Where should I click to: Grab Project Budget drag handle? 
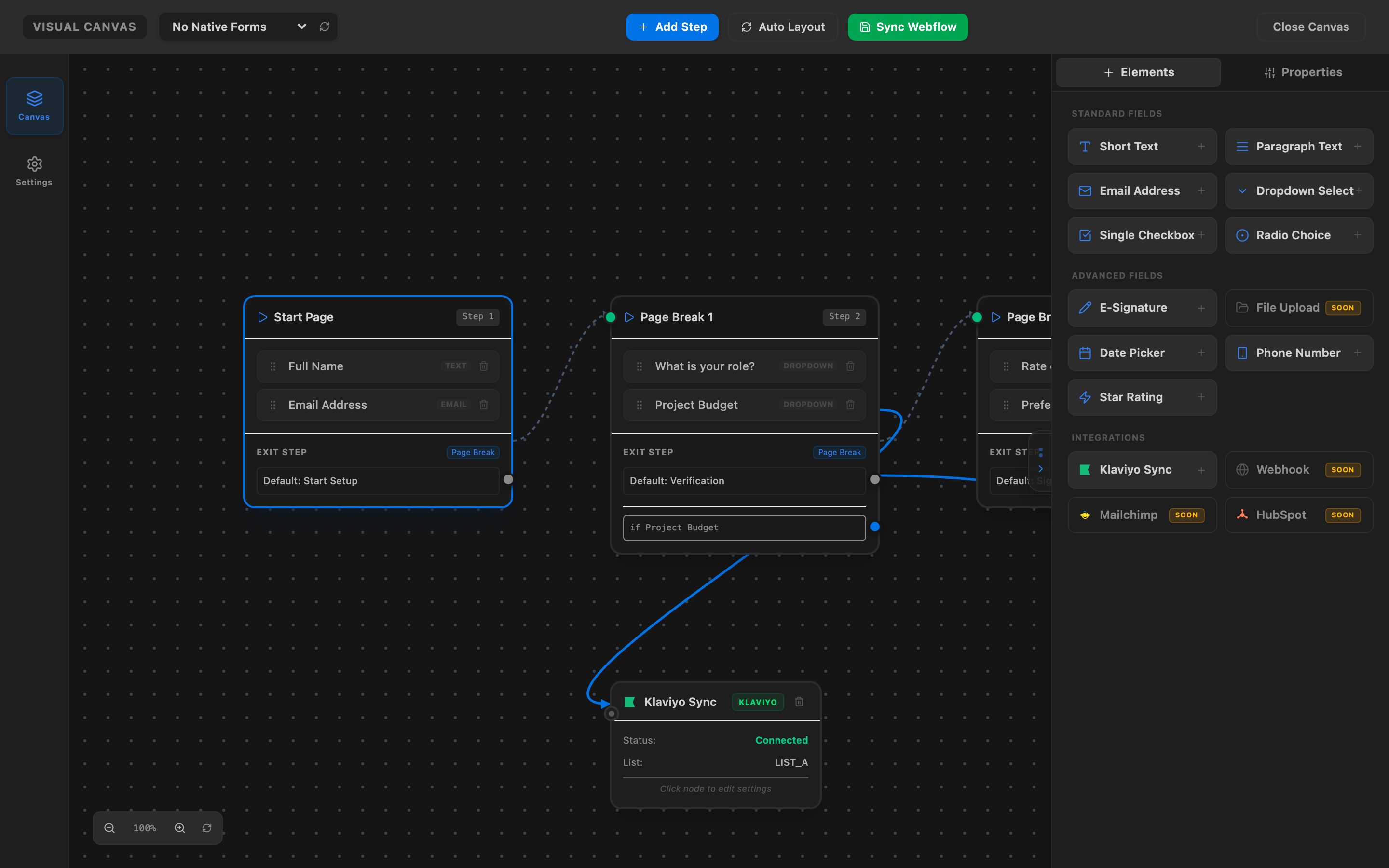pyautogui.click(x=640, y=405)
